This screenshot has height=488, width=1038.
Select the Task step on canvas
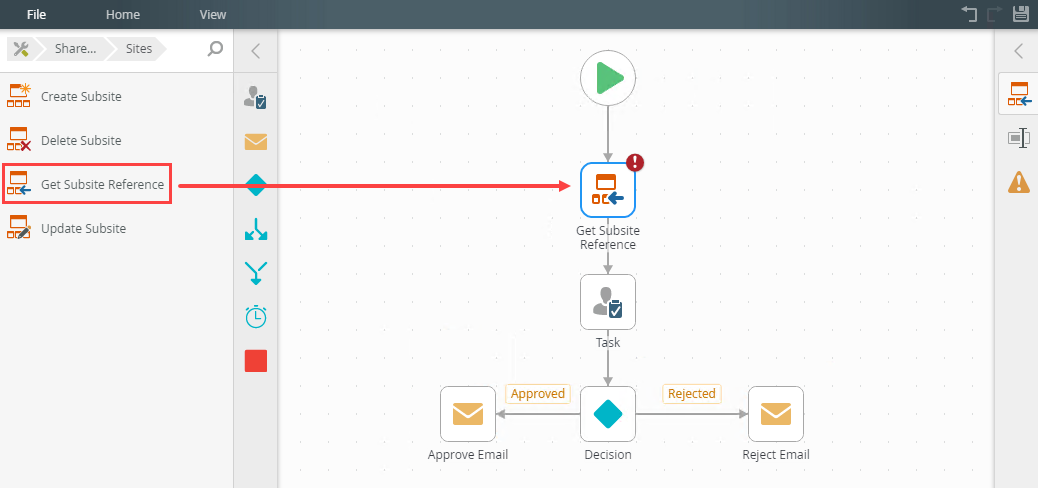tap(608, 302)
